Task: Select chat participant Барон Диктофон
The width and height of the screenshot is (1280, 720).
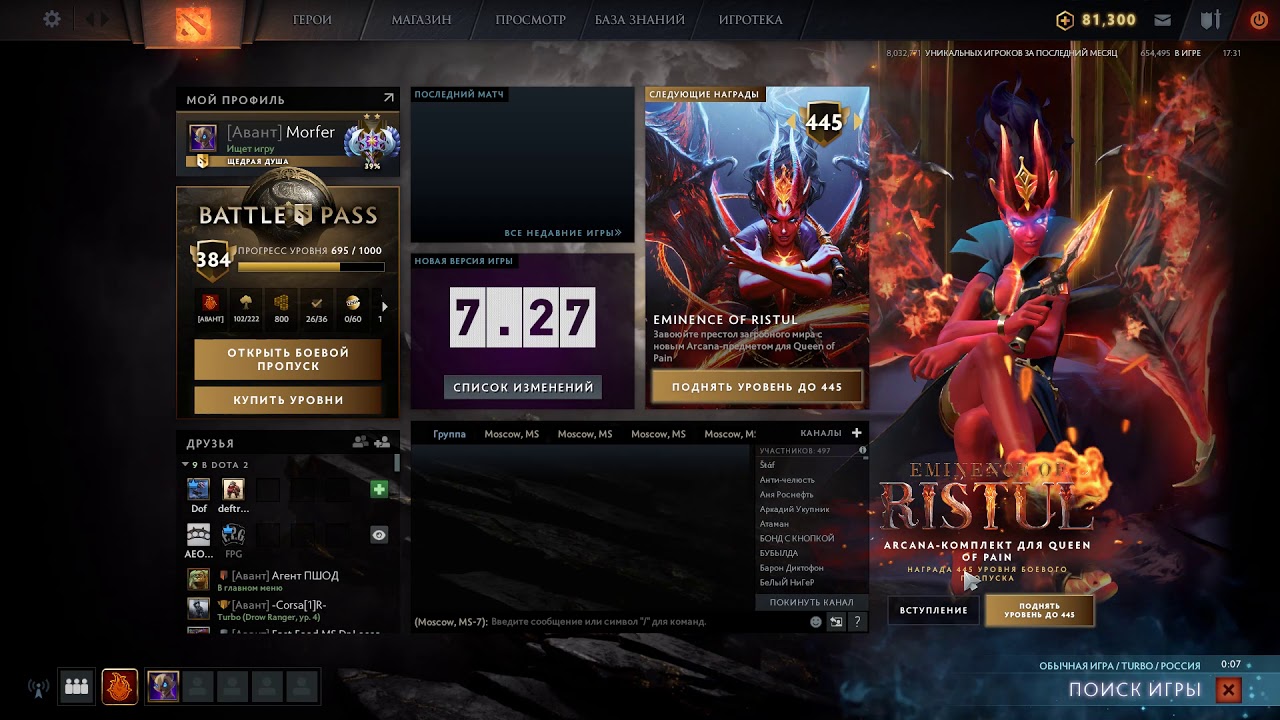Action: pyautogui.click(x=792, y=568)
